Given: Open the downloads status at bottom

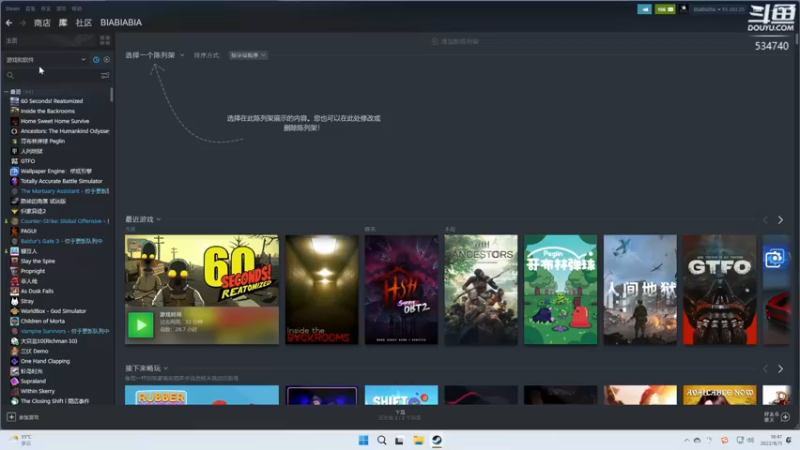Looking at the screenshot, I should (400, 415).
